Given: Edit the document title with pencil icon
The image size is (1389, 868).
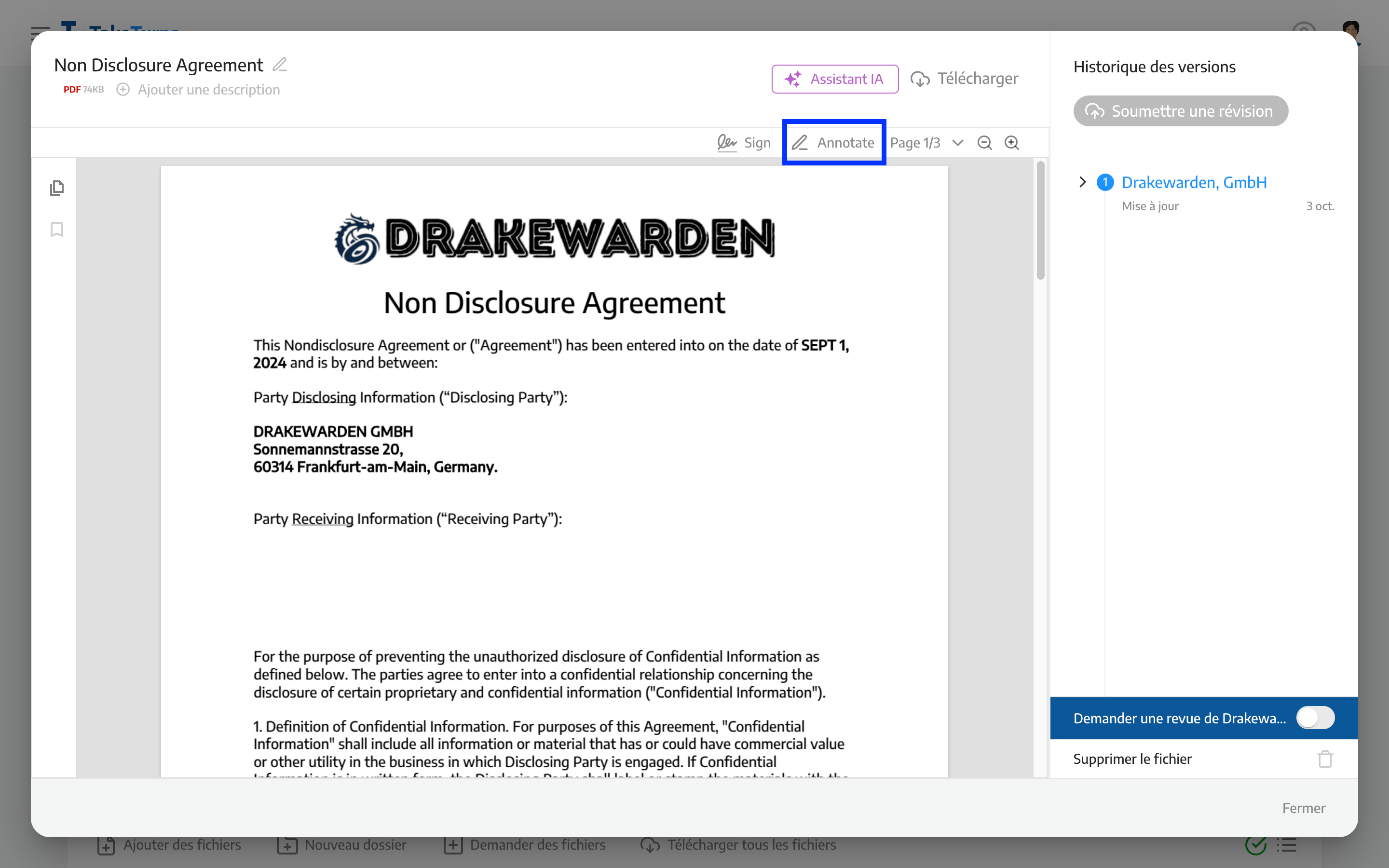Looking at the screenshot, I should pos(280,65).
